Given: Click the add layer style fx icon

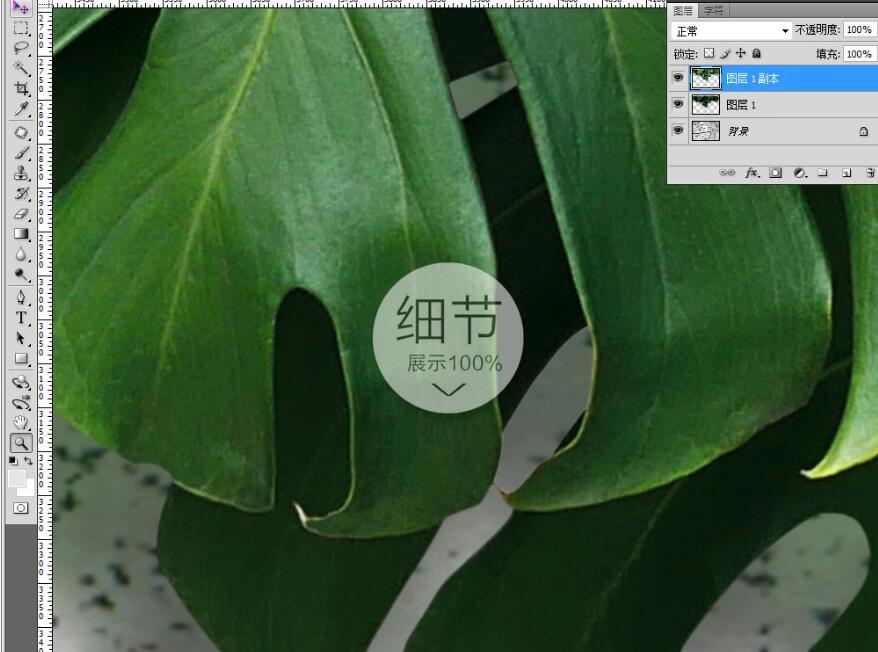Looking at the screenshot, I should click(750, 173).
